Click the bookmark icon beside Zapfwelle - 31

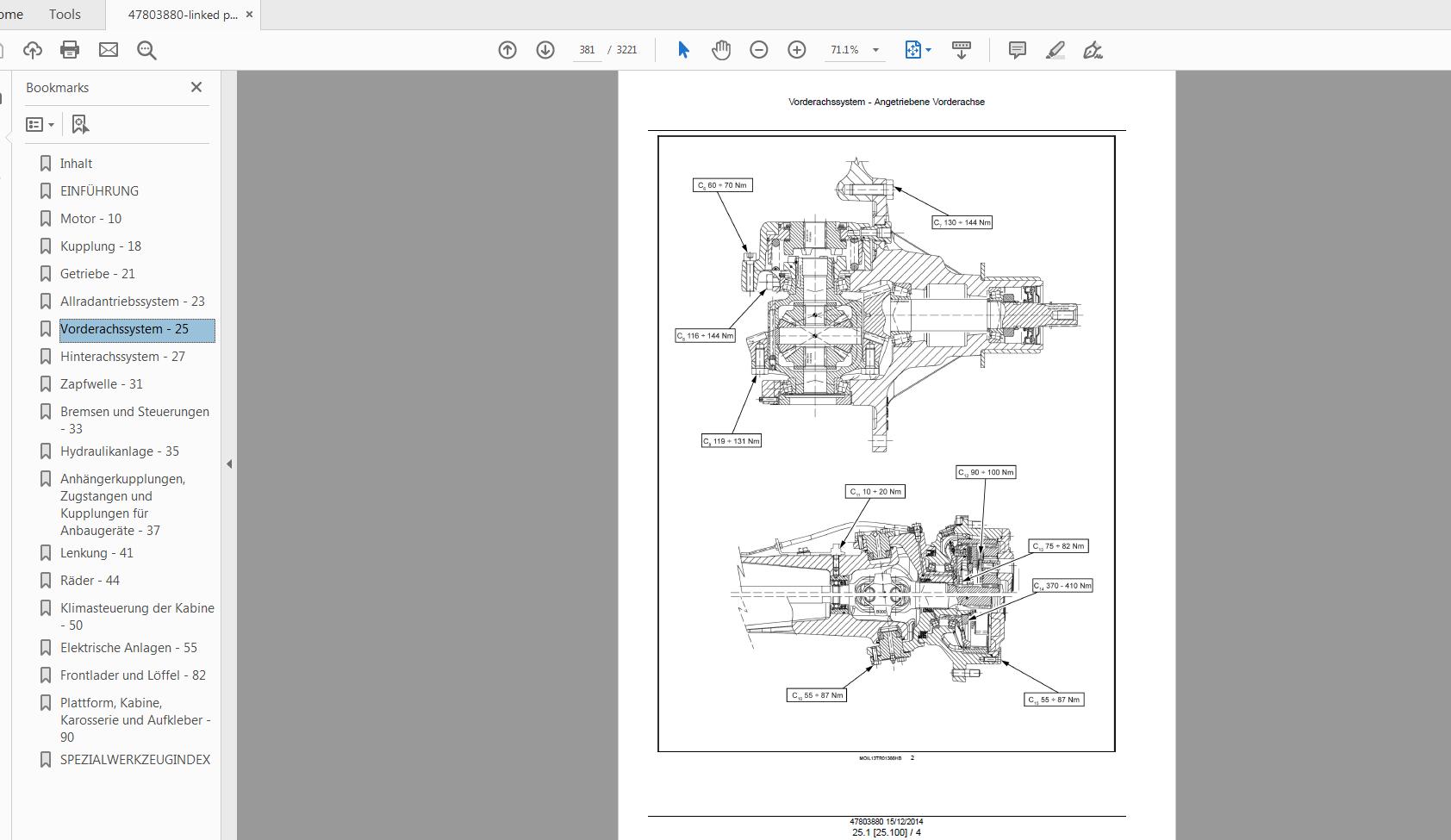coord(46,384)
